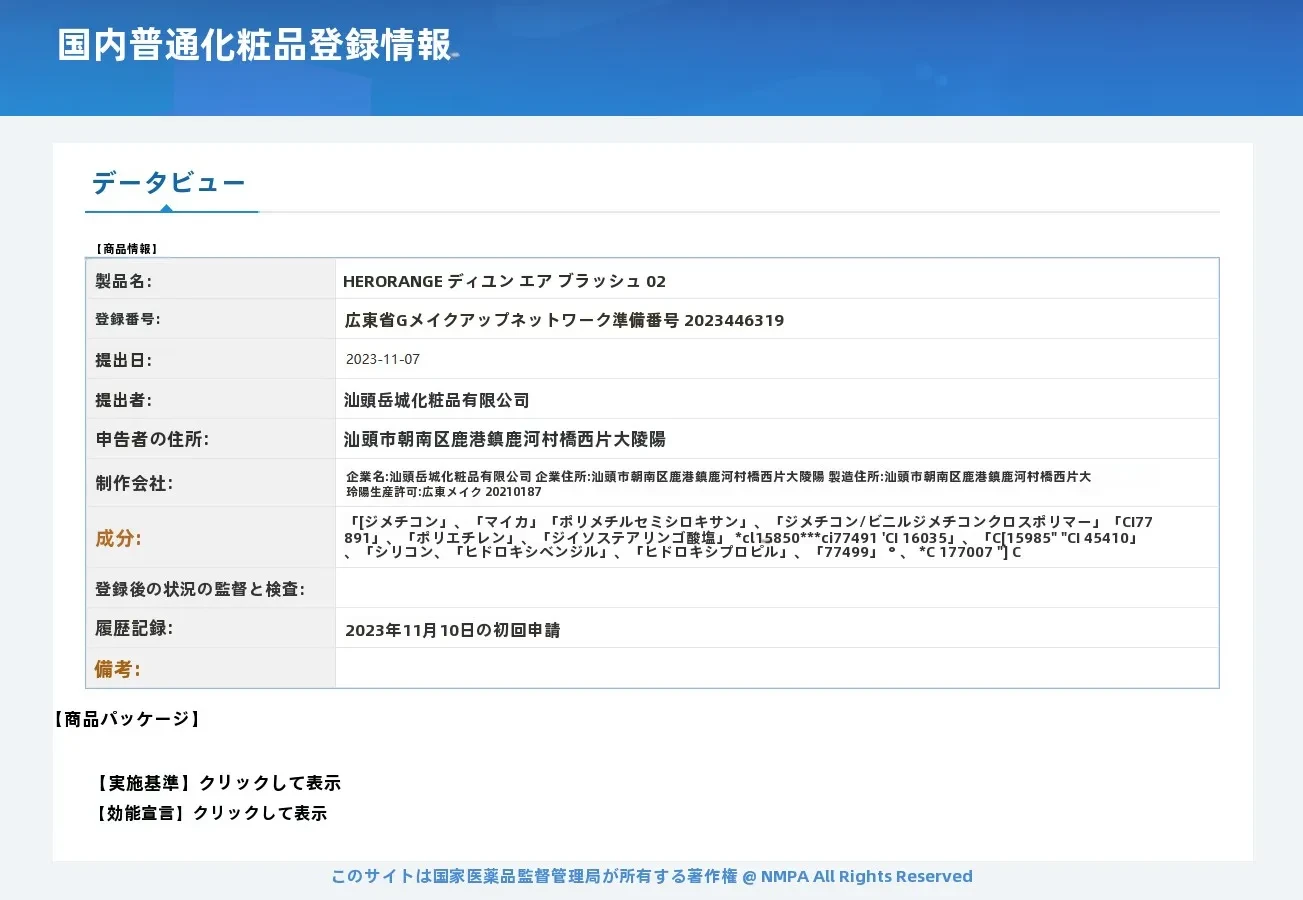Viewport: 1303px width, 900px height.
Task: Select the 提出者 label cell
Action: pos(211,399)
